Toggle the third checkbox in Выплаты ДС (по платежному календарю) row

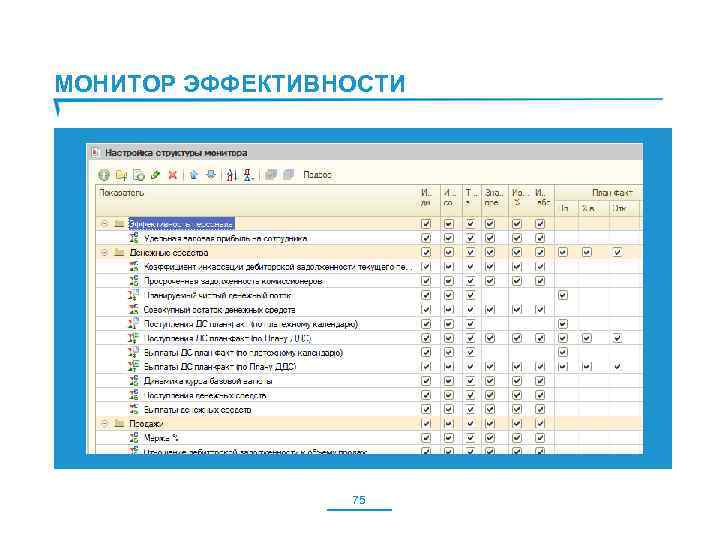point(470,352)
